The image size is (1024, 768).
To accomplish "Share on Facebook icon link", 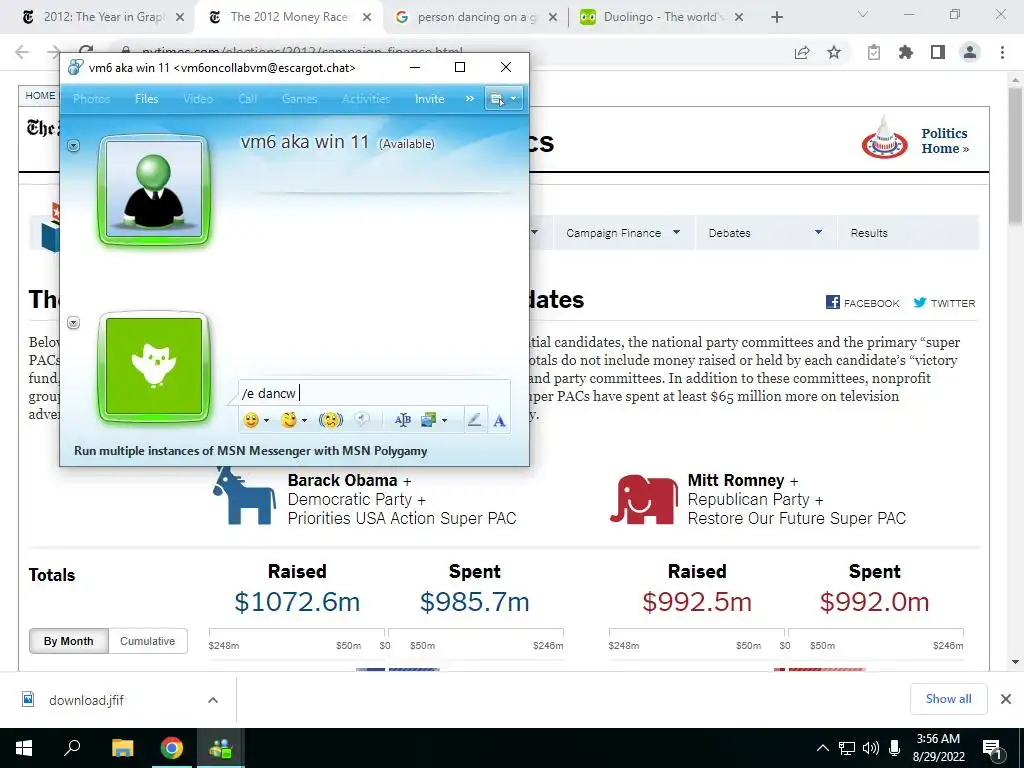I will point(833,302).
